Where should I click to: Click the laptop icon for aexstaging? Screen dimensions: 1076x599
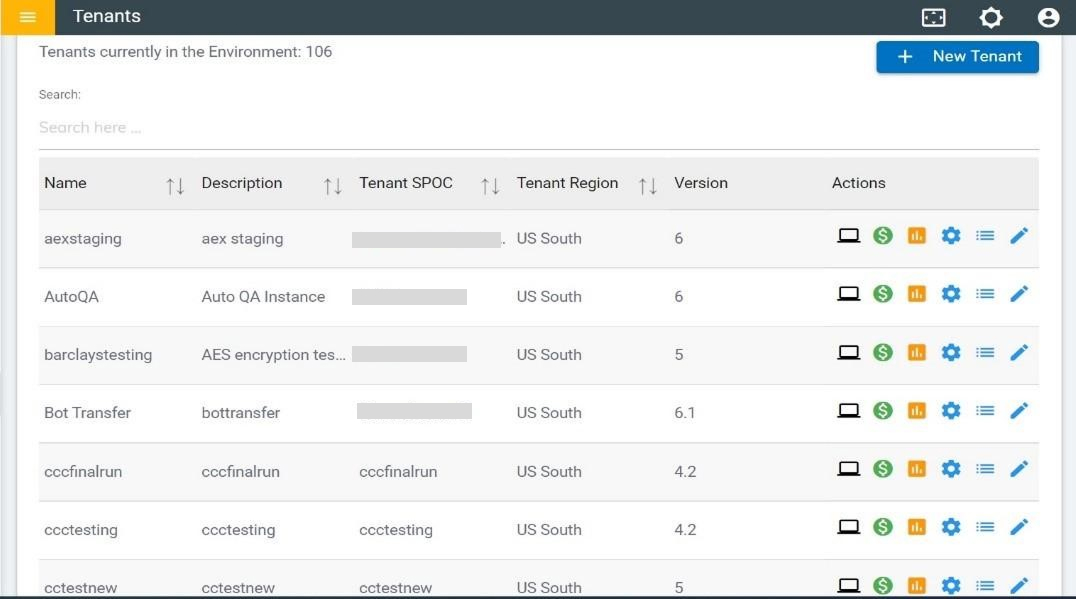pyautogui.click(x=848, y=236)
